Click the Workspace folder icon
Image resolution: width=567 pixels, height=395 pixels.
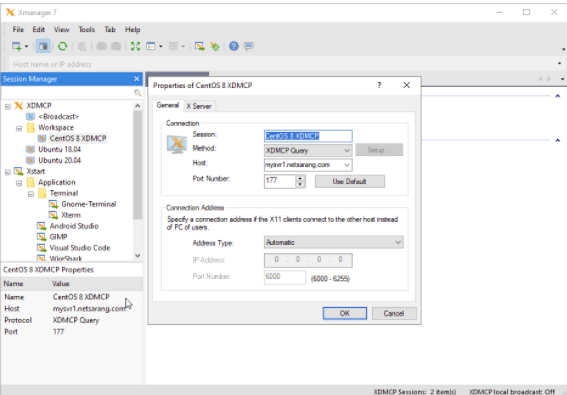pyautogui.click(x=31, y=127)
